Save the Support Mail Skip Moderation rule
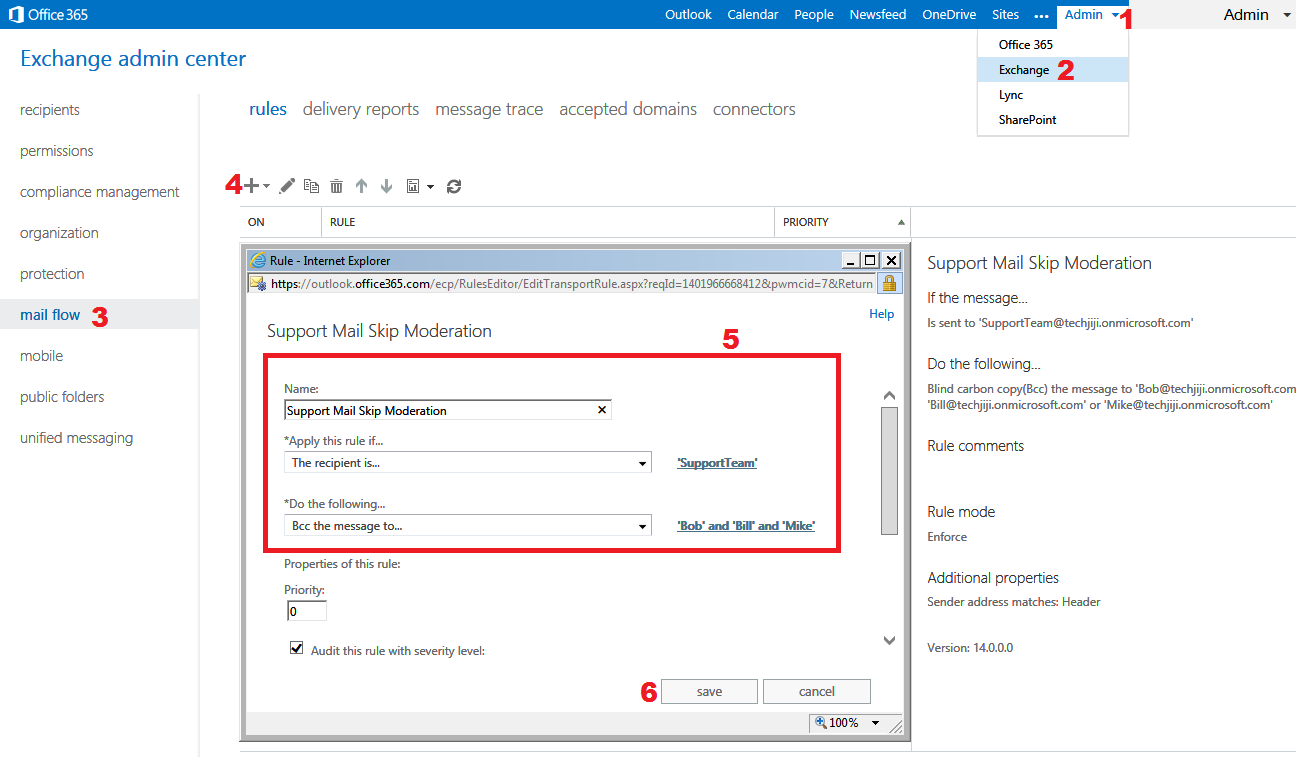The width and height of the screenshot is (1296, 757). coord(709,691)
